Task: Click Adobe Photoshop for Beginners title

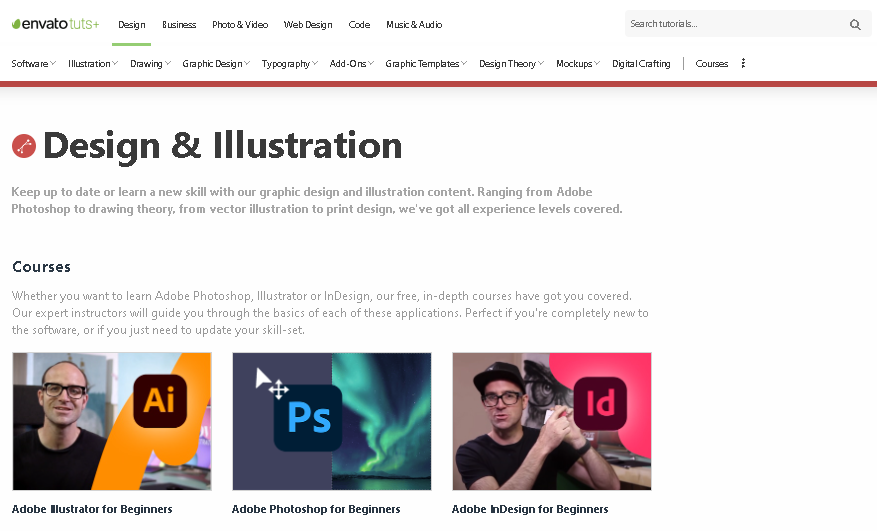Action: (x=316, y=509)
